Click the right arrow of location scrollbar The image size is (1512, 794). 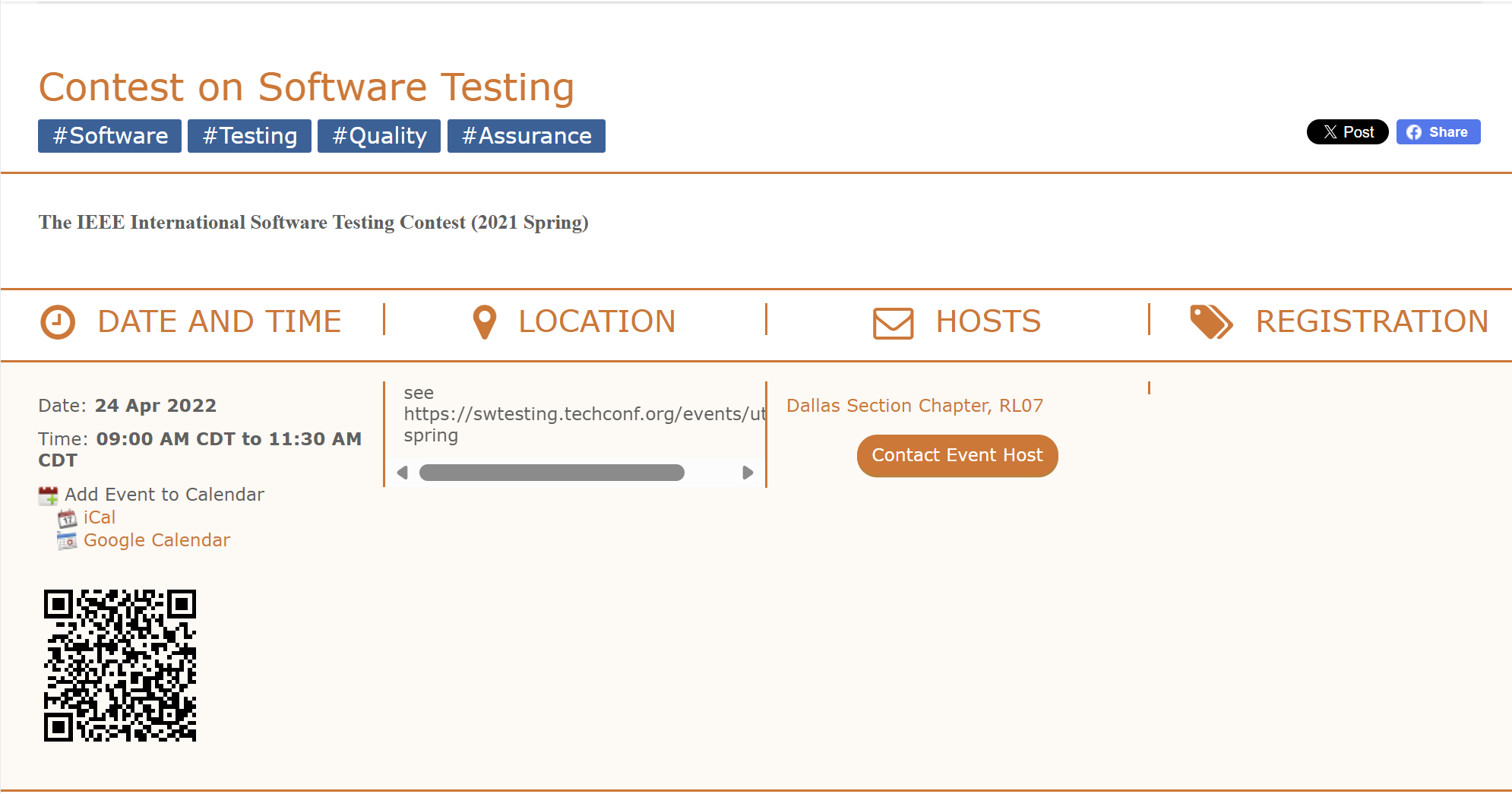click(748, 473)
